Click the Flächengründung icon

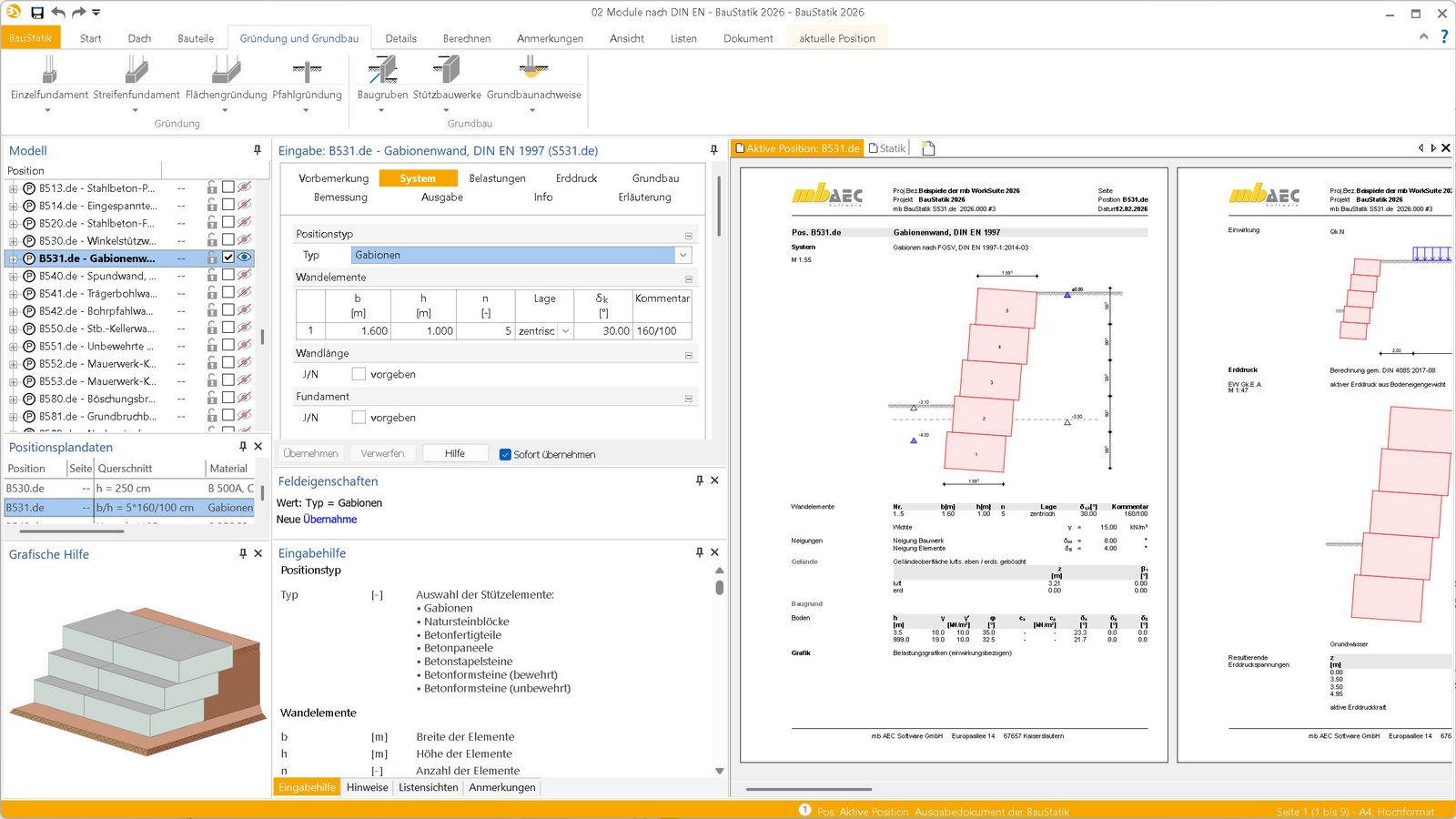tap(226, 71)
